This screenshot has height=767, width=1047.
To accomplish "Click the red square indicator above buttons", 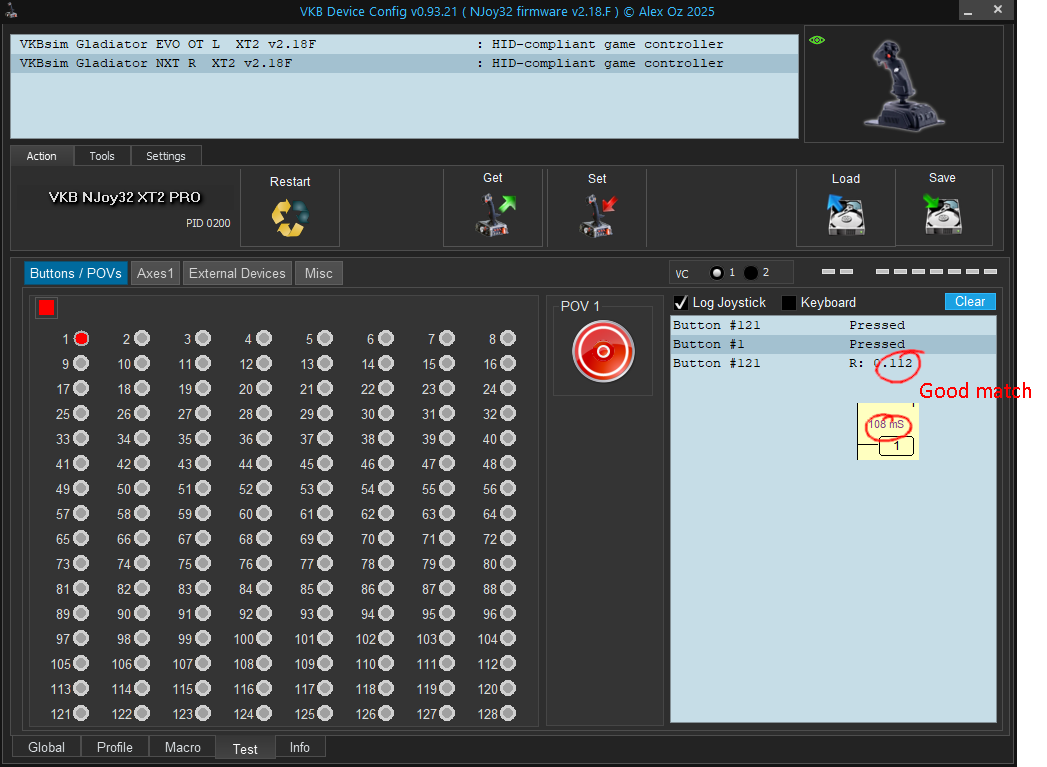I will 46,308.
